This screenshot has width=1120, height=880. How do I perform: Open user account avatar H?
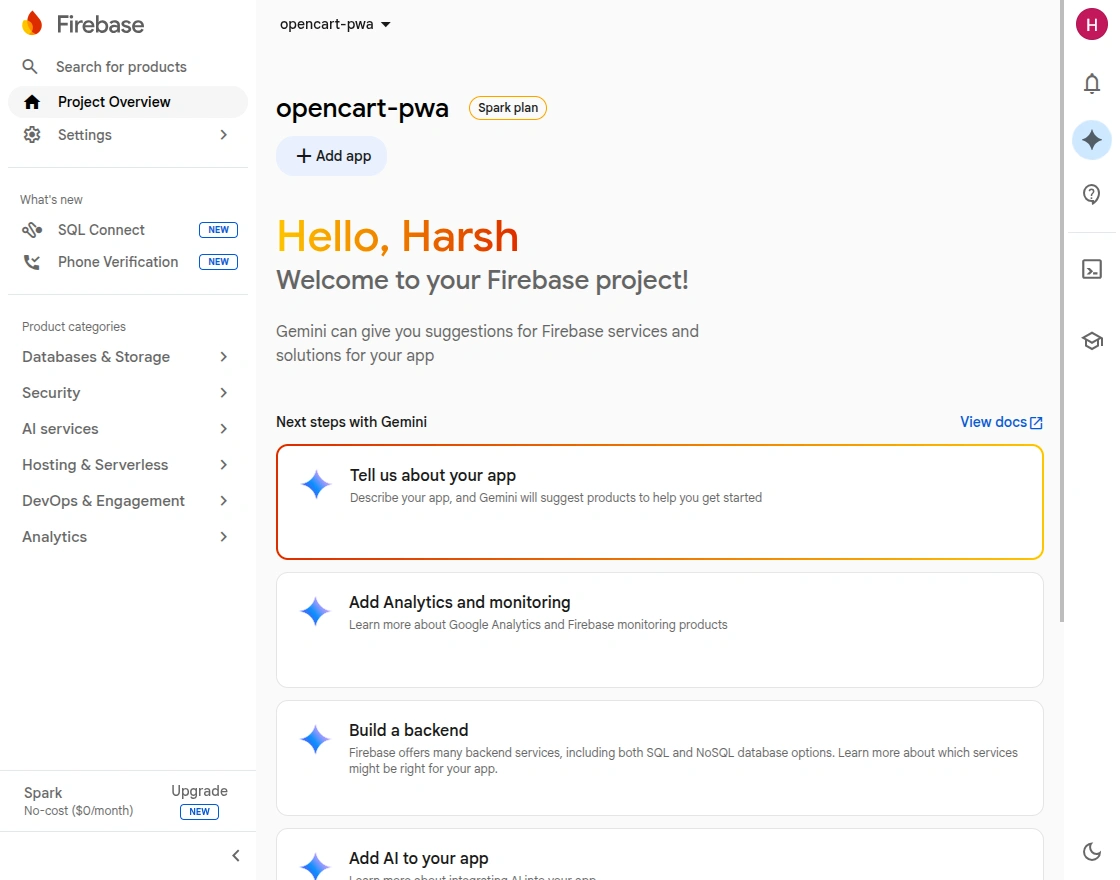(x=1091, y=24)
